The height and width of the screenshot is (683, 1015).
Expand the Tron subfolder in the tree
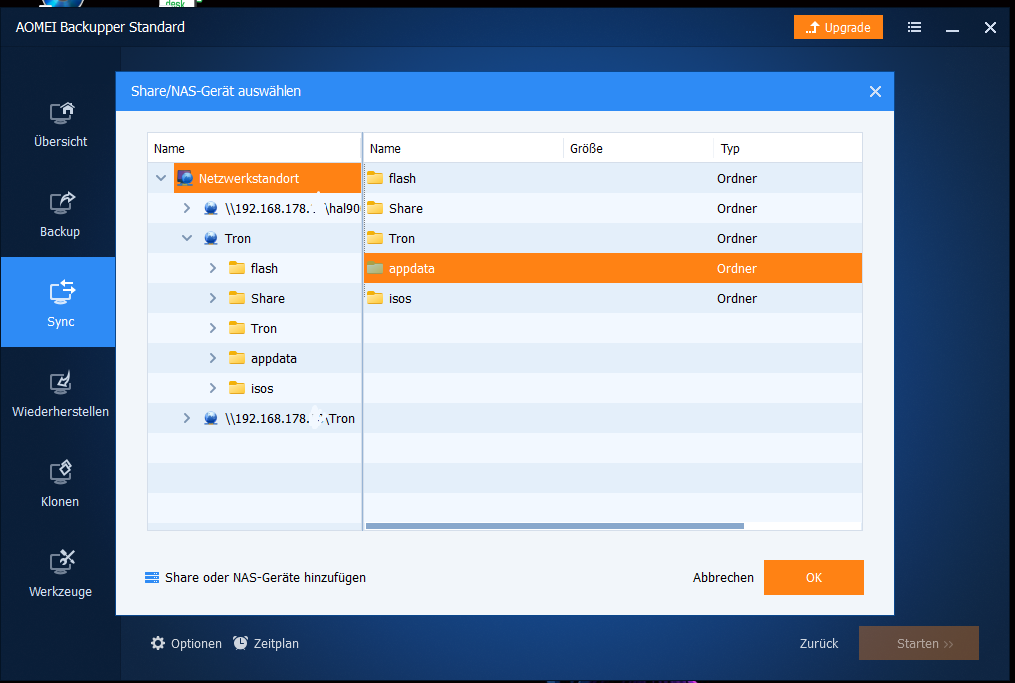(x=213, y=328)
